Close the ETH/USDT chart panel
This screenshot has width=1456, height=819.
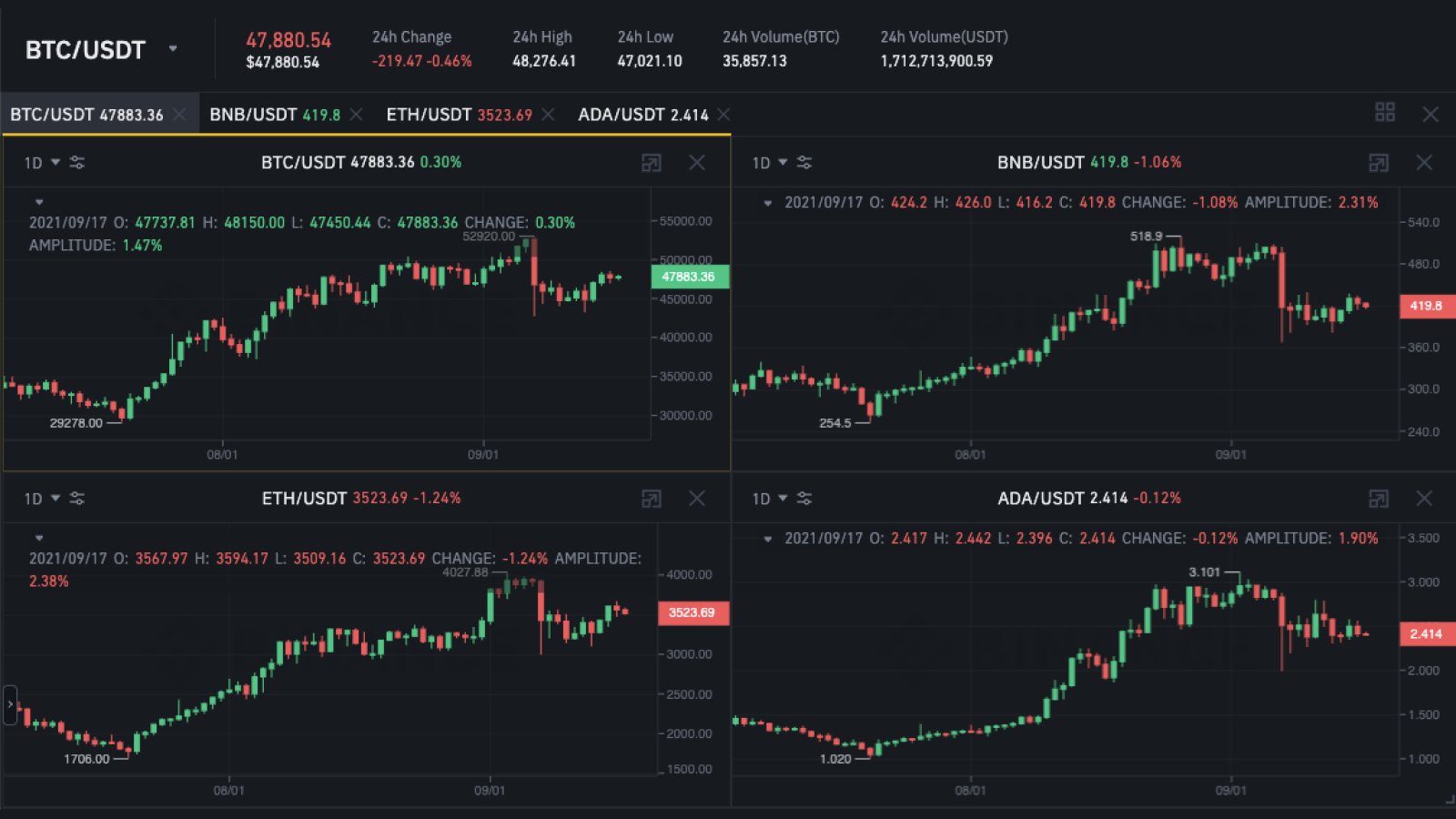point(697,499)
